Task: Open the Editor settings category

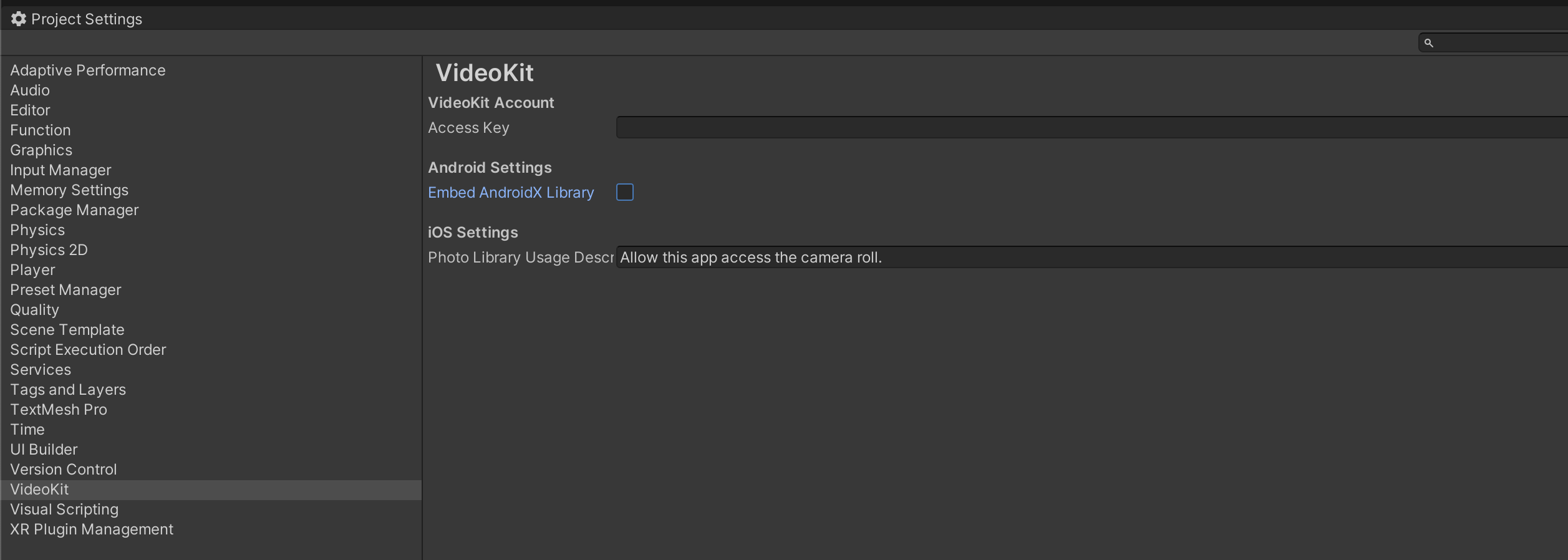Action: tap(30, 110)
